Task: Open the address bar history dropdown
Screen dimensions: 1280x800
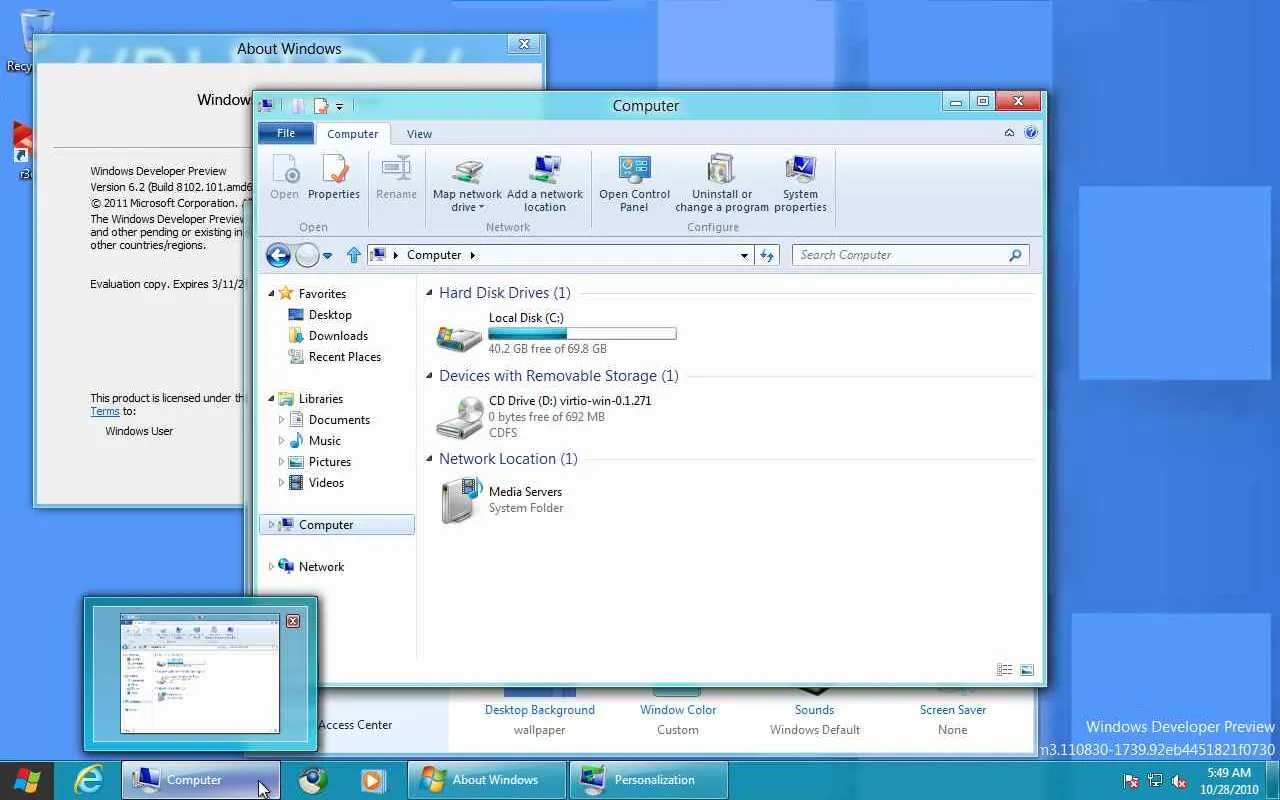Action: click(744, 256)
